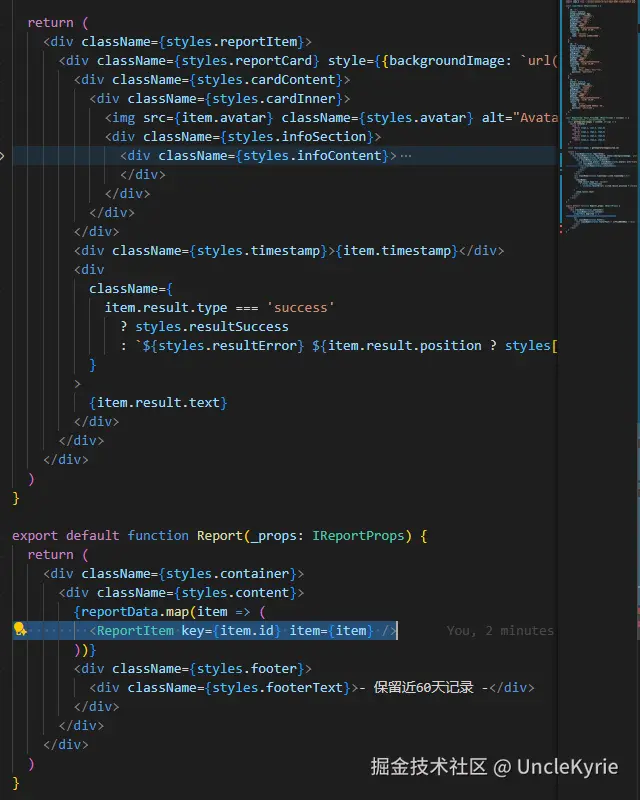
Task: Click the Report function name
Action: click(x=220, y=536)
